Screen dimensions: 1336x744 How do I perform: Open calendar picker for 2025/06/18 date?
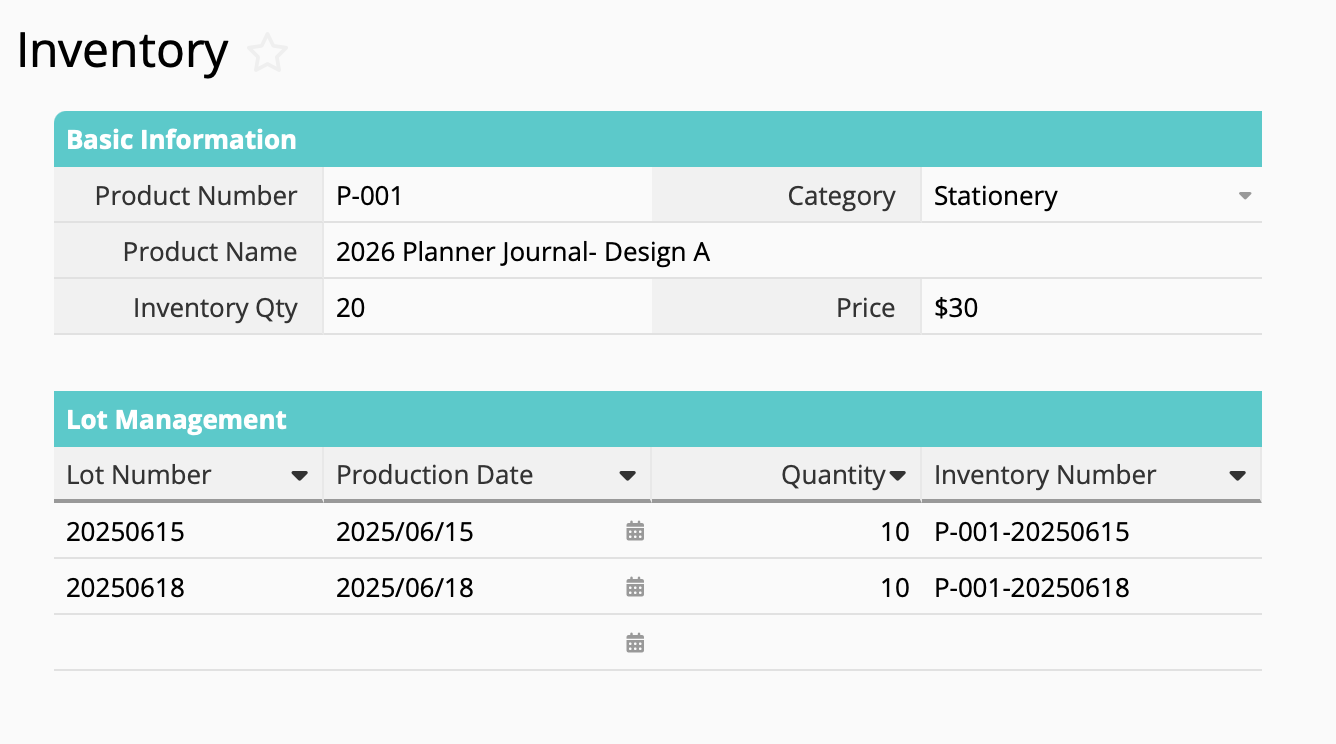click(x=635, y=587)
